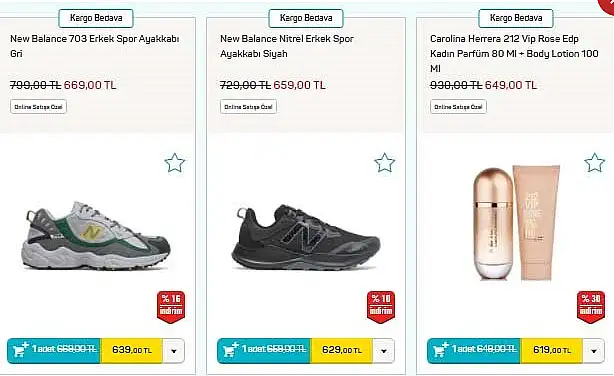
Task: Open New Balance Nitrel Erkek Spor Ayakkabı link
Action: tap(287, 46)
